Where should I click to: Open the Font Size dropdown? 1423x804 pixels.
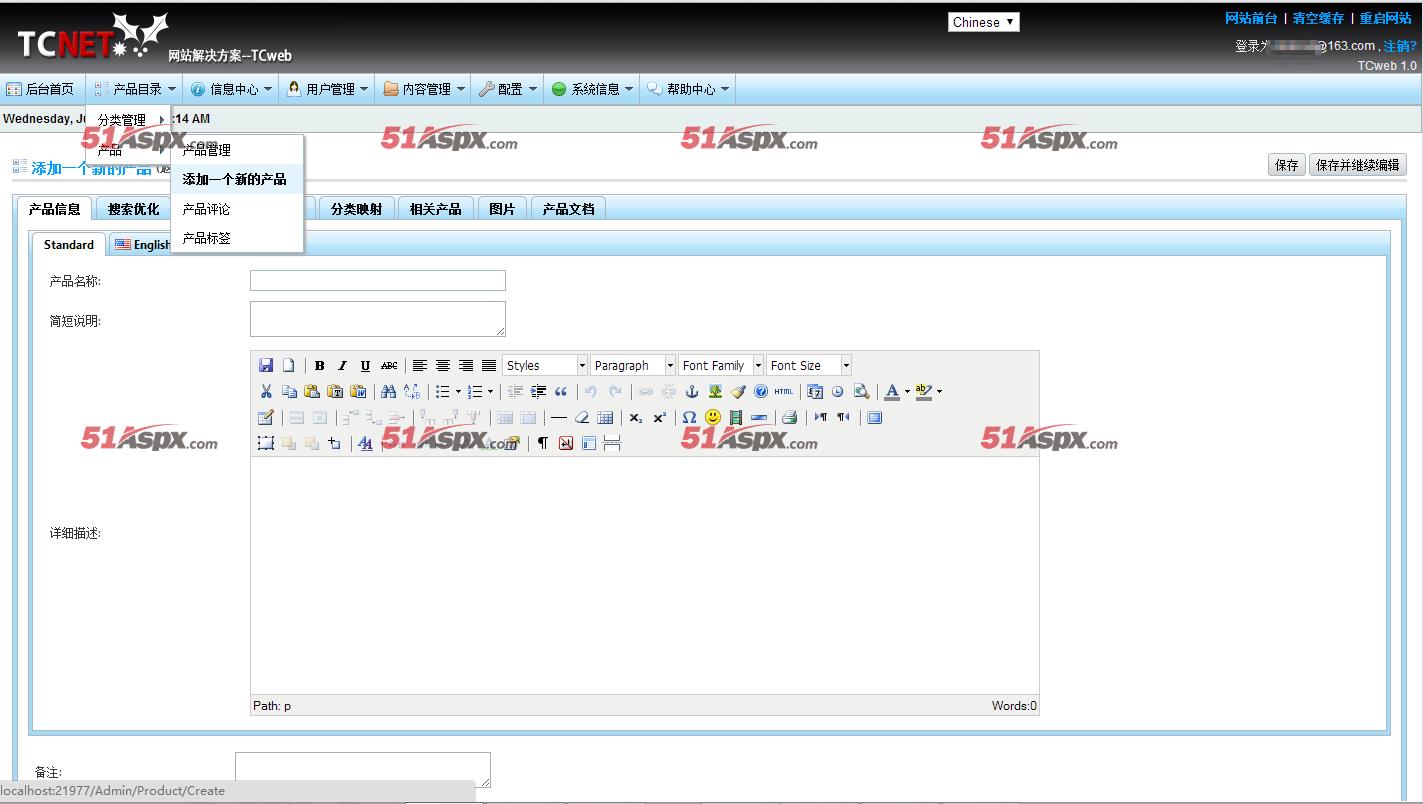[x=809, y=365]
